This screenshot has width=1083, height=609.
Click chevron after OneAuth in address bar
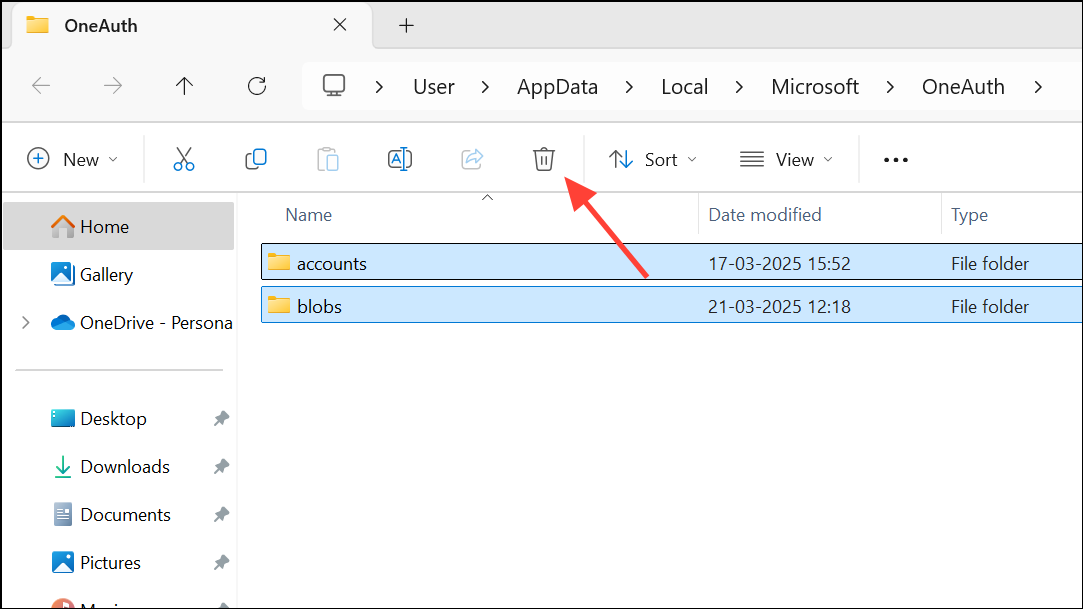click(x=1038, y=87)
